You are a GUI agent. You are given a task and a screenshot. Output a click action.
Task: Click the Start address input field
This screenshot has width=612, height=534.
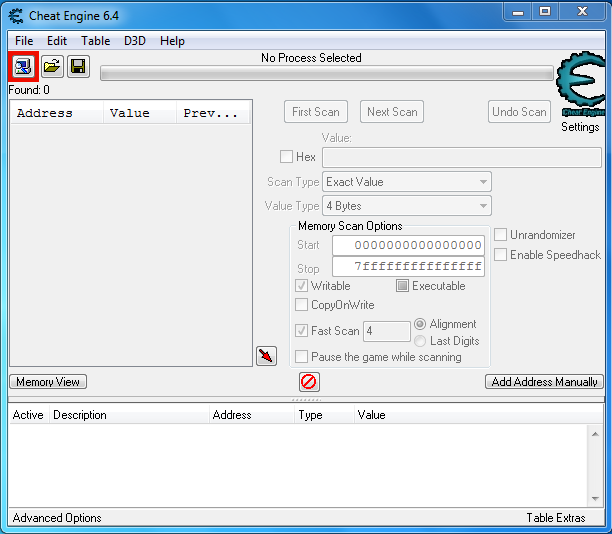click(408, 246)
